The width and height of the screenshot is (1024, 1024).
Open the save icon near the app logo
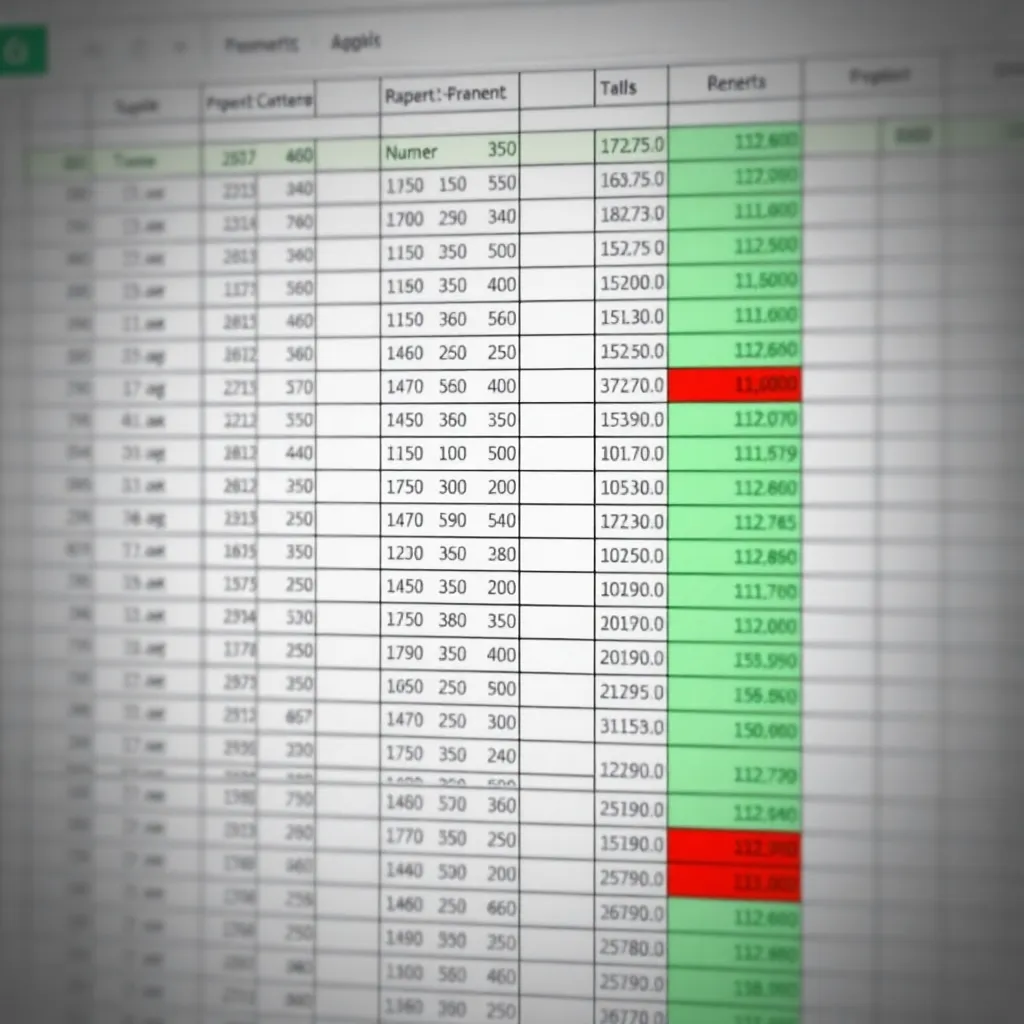click(93, 48)
